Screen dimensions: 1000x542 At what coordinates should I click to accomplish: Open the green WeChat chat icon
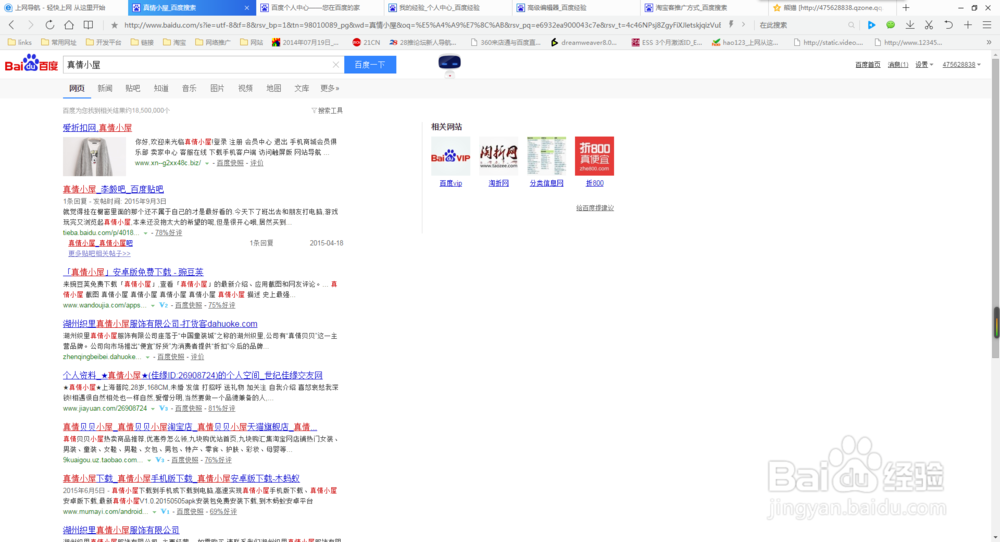[x=890, y=25]
